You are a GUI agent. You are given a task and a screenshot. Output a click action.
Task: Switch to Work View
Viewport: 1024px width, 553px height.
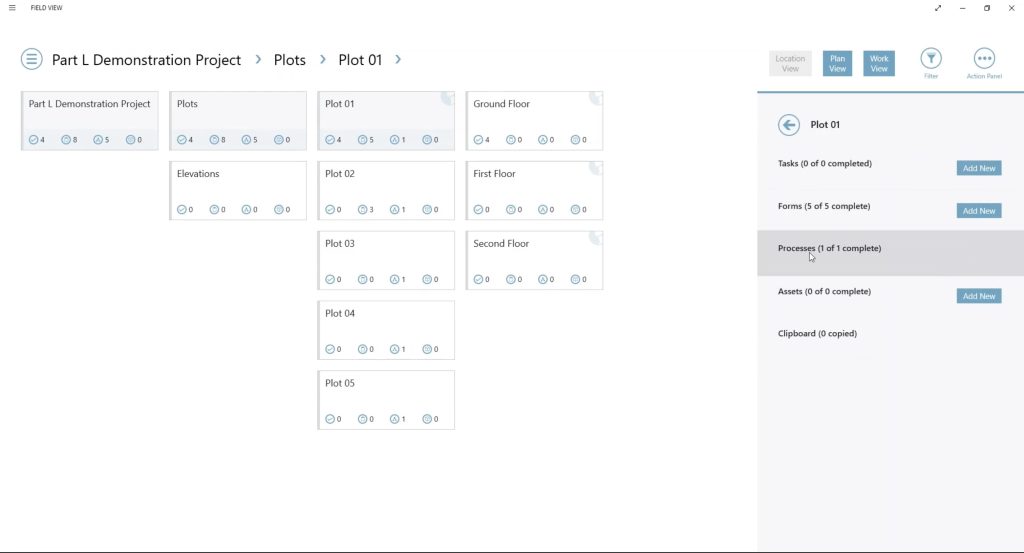coord(879,64)
